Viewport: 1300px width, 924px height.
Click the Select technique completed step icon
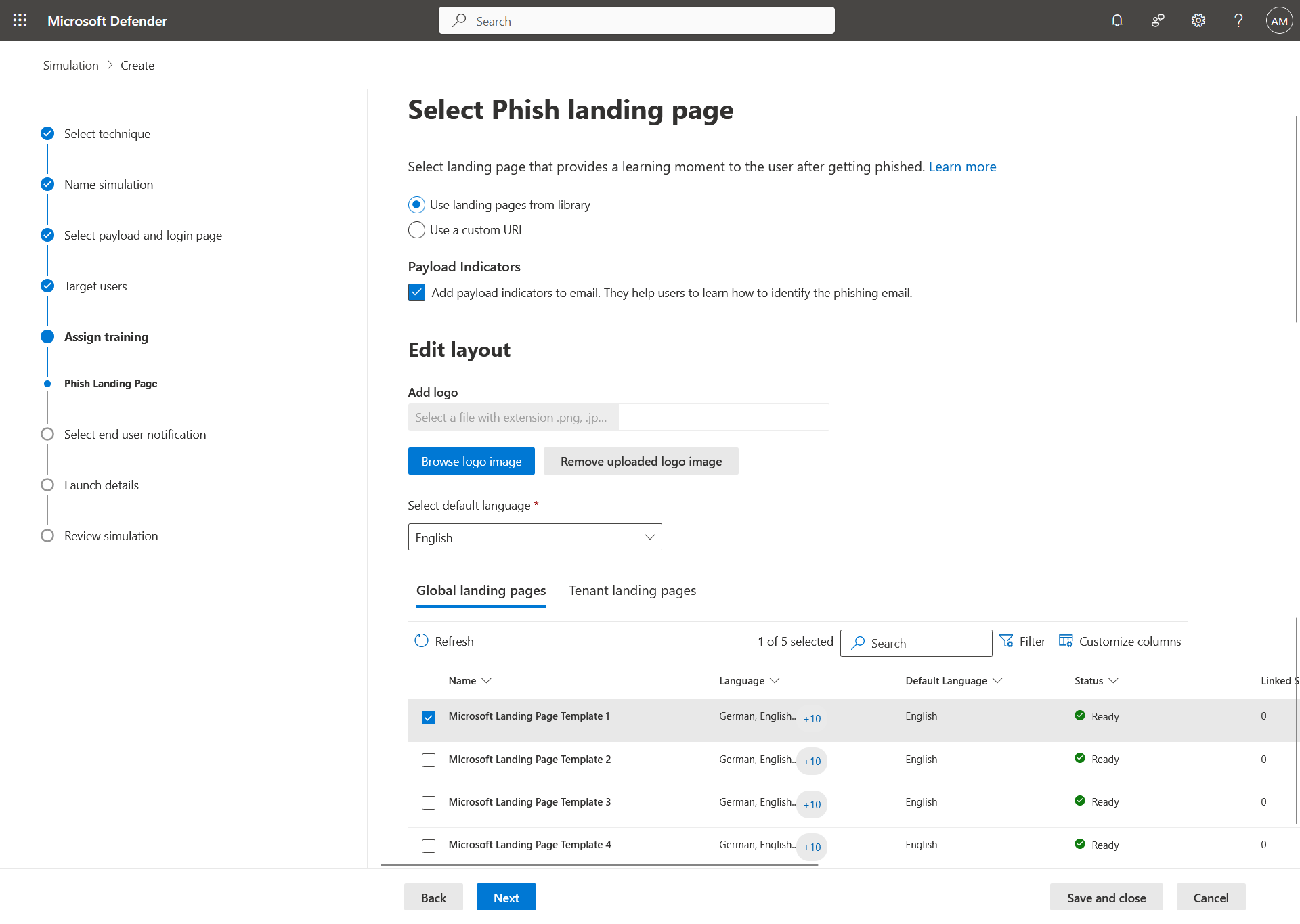[x=47, y=133]
